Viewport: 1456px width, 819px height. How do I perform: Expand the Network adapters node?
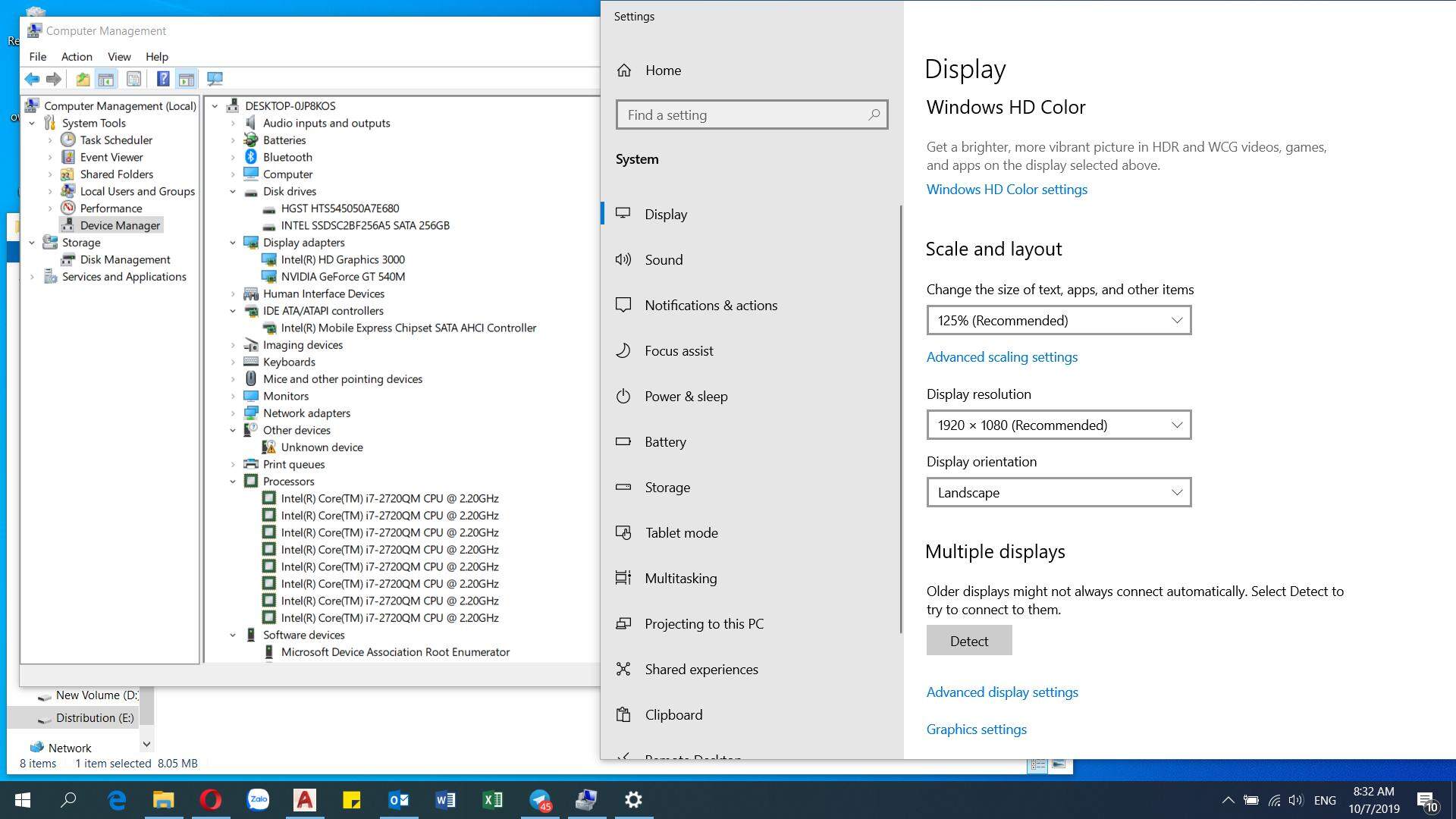click(233, 413)
